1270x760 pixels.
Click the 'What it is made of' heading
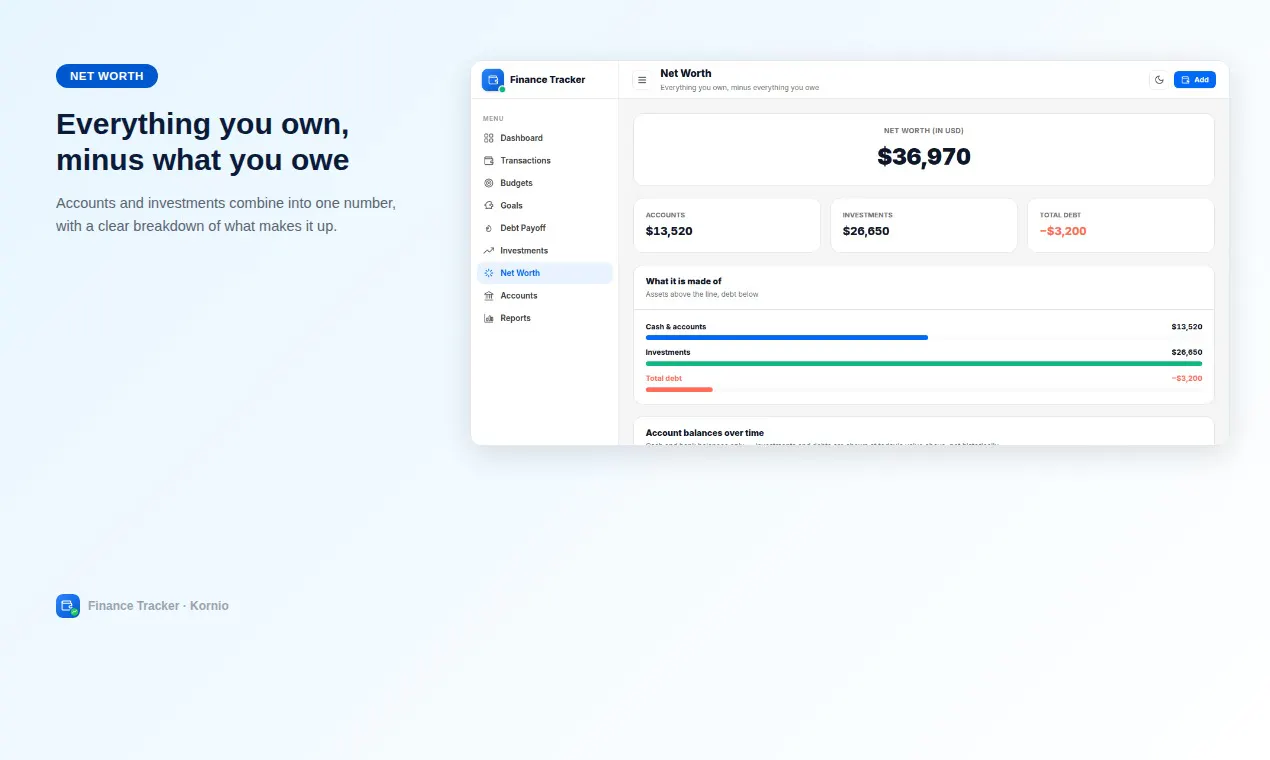pyautogui.click(x=684, y=281)
